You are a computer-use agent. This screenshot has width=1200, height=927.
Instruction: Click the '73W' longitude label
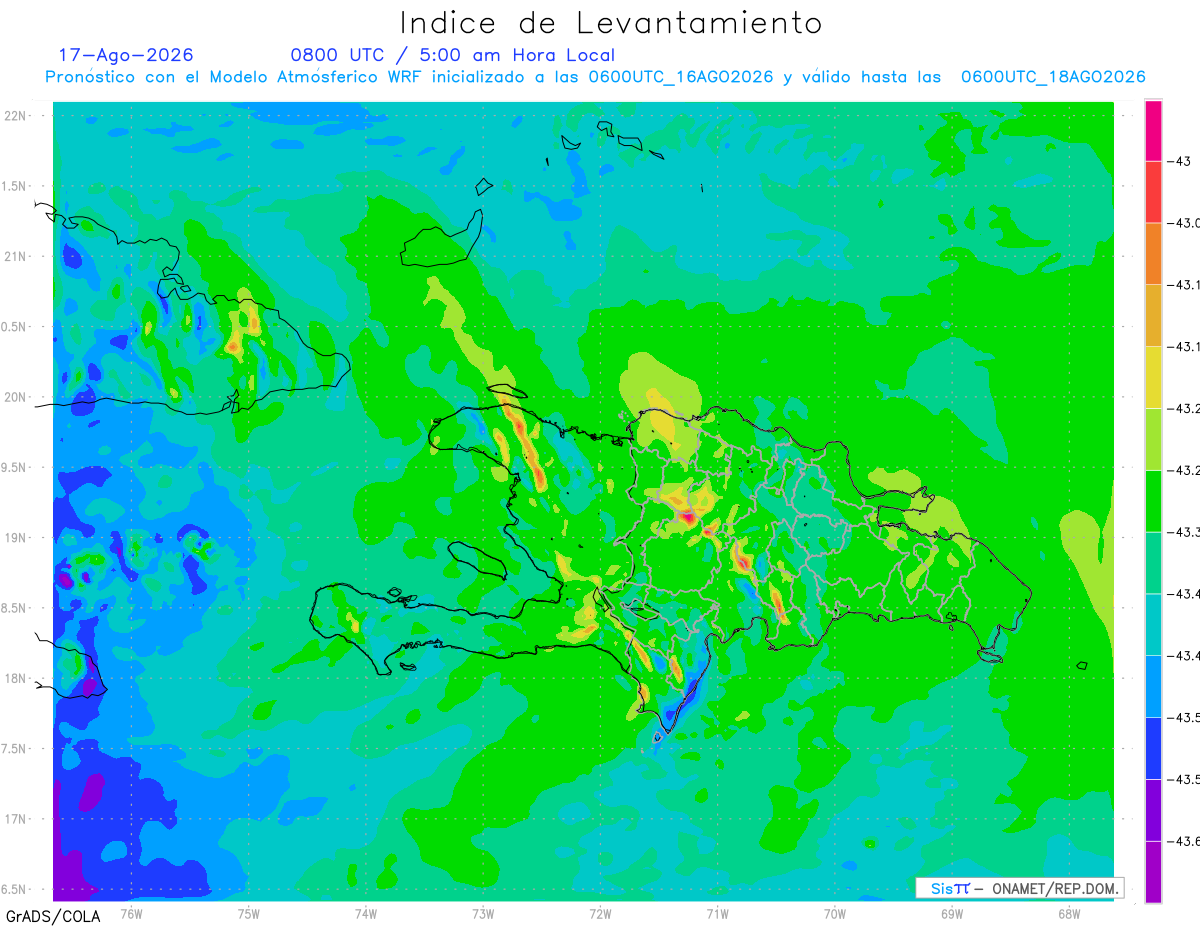[483, 913]
